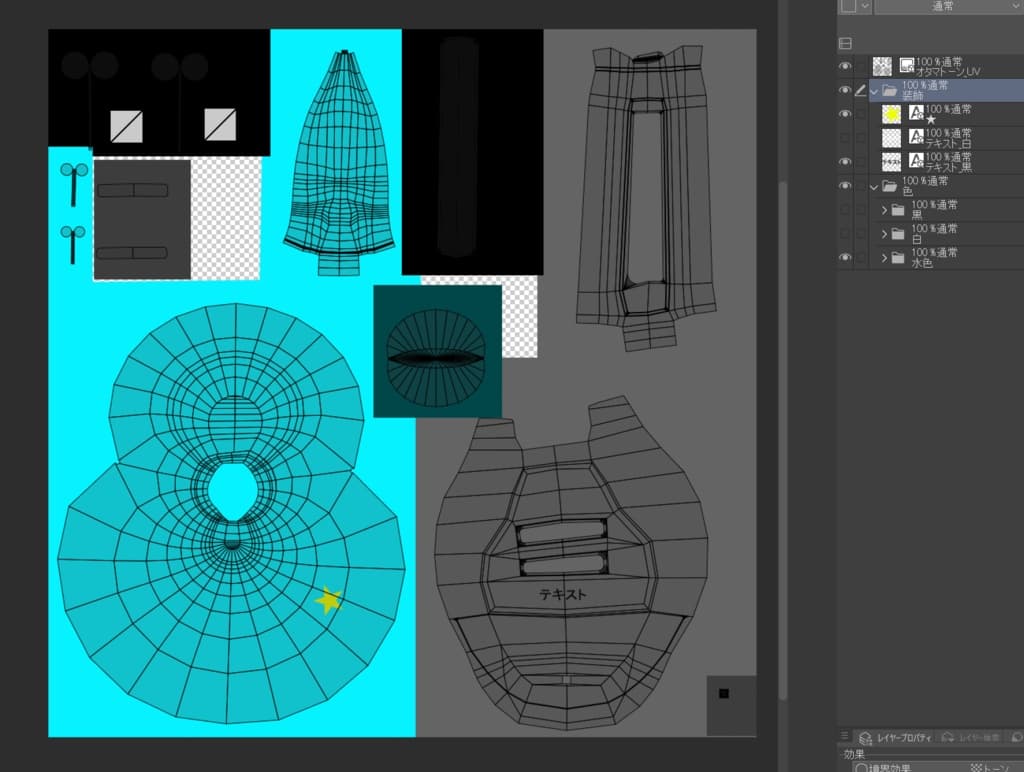Image resolution: width=1024 pixels, height=772 pixels.
Task: Toggle visibility of the ★ layer
Action: (845, 114)
